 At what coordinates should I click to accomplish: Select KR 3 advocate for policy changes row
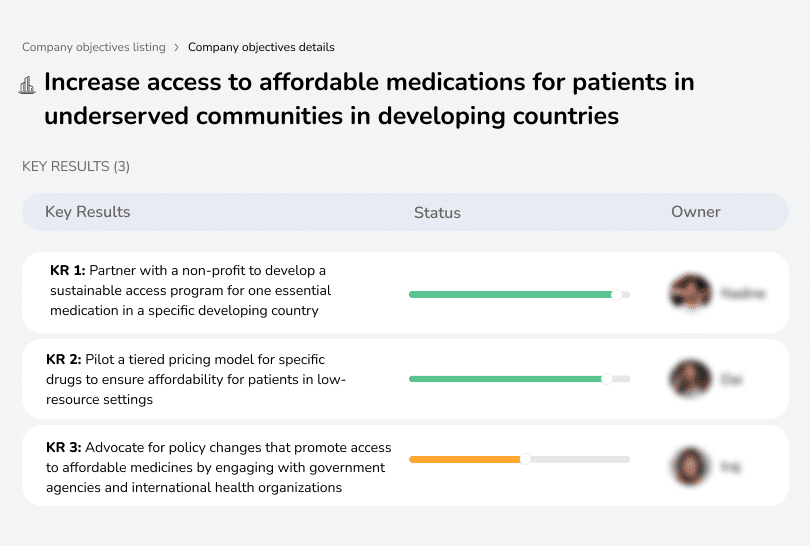218,467
